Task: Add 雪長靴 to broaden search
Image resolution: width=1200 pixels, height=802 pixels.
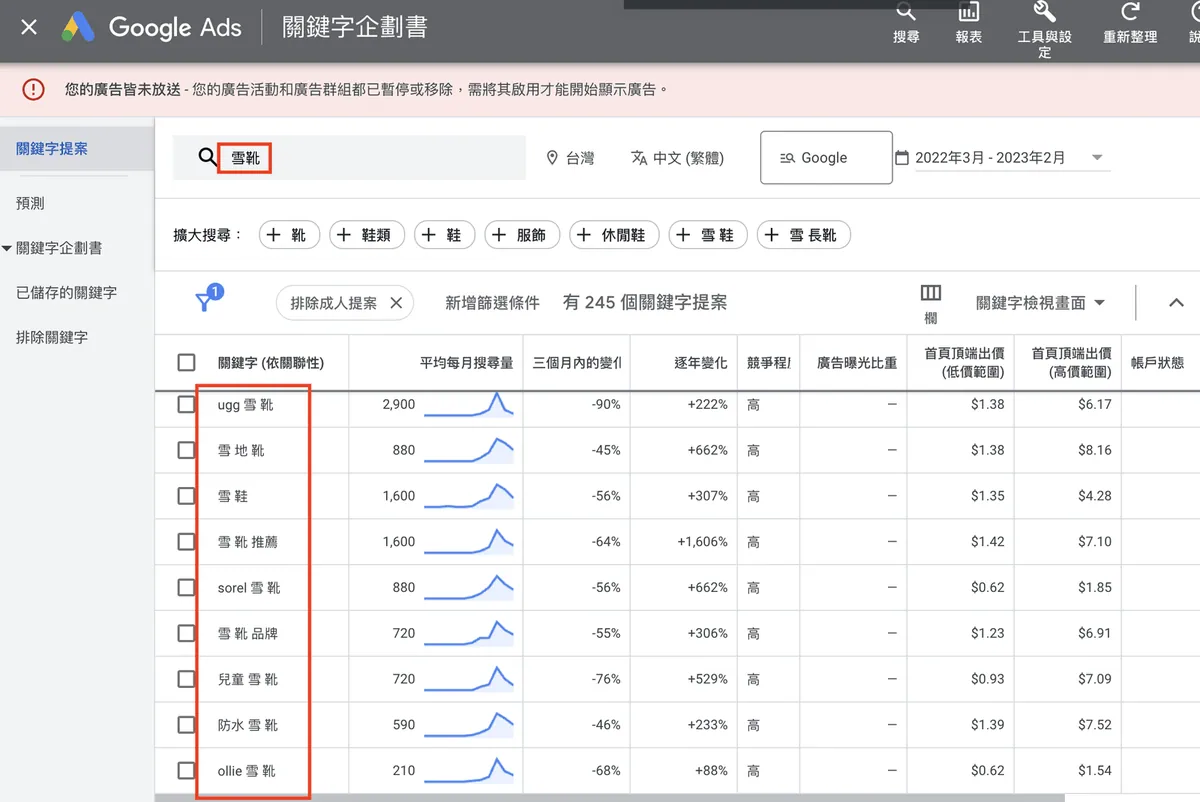Action: pyautogui.click(x=804, y=235)
